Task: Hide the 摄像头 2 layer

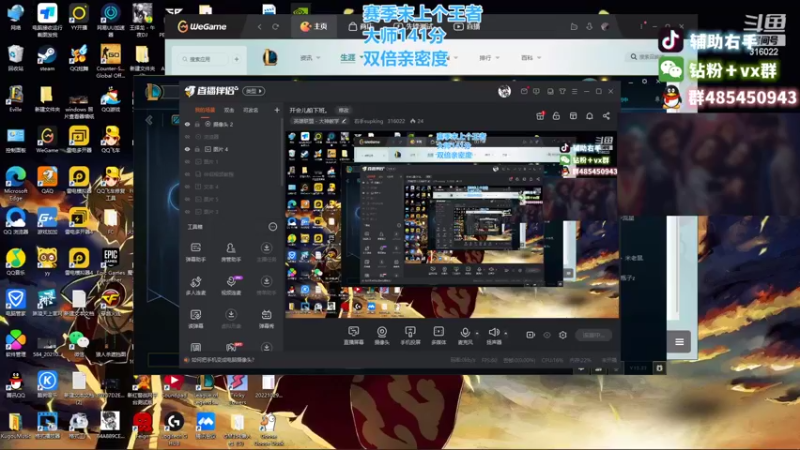Action: click(x=187, y=124)
